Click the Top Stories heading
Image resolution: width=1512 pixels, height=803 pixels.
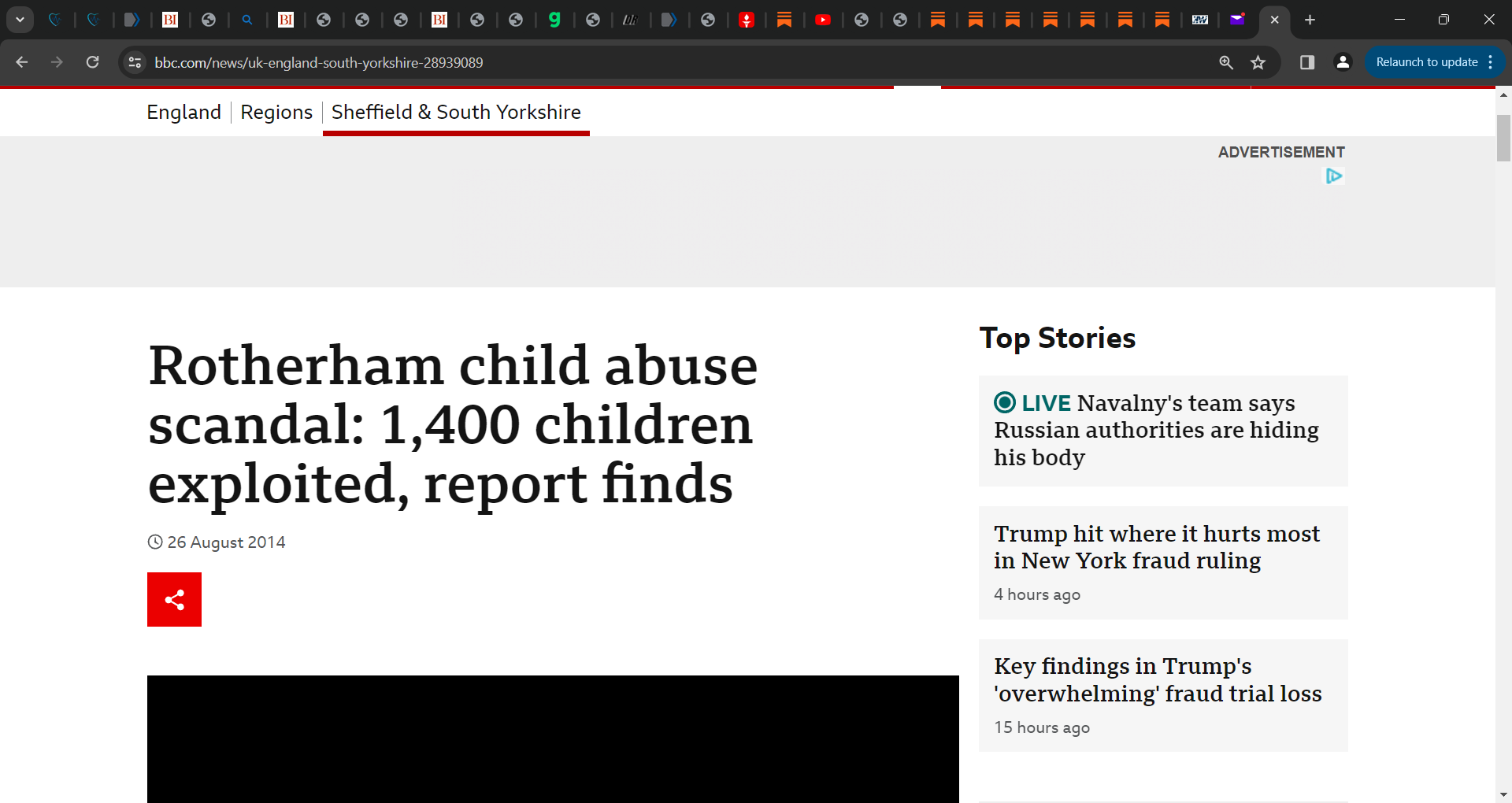1058,338
